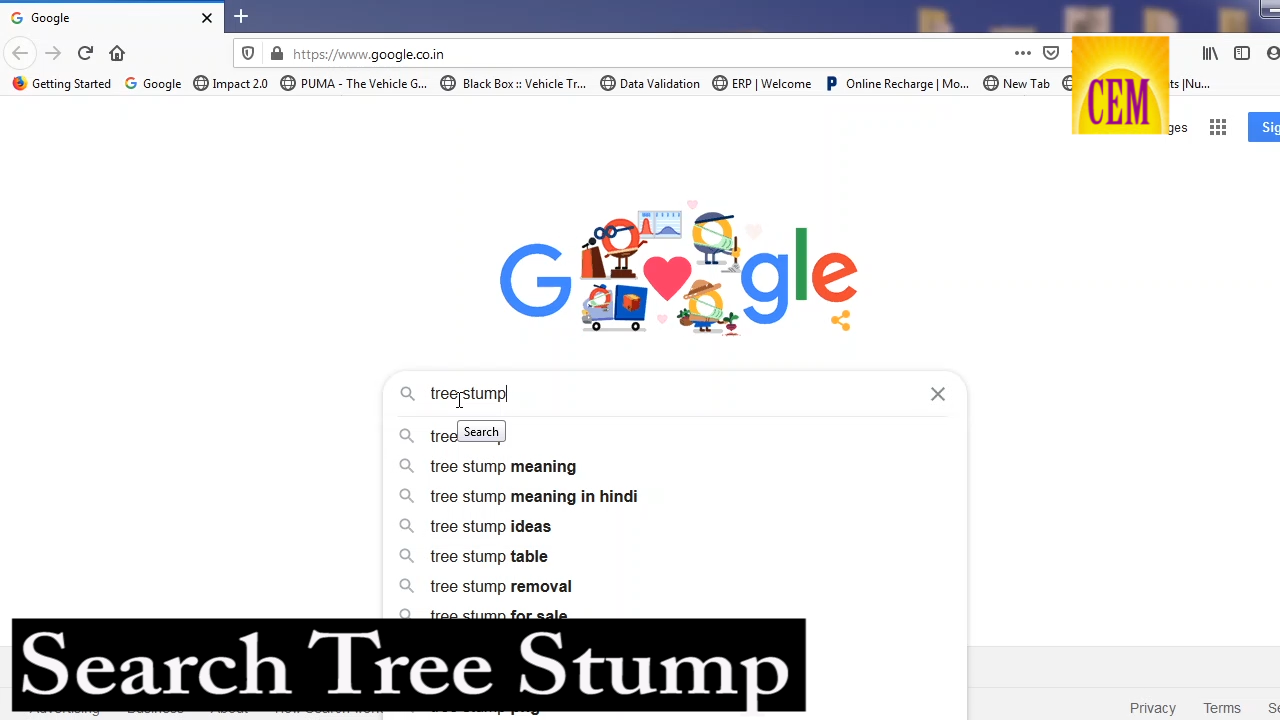Viewport: 1280px width, 720px height.
Task: Click the browser Back arrow button
Action: click(20, 53)
